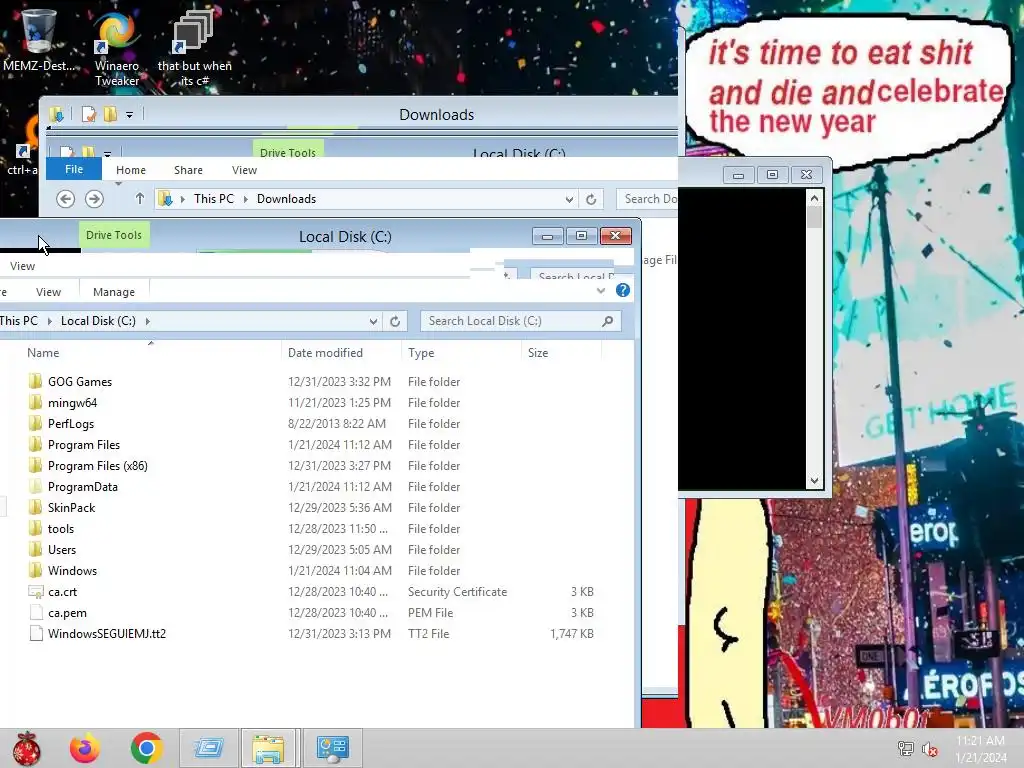
Task: Click arrow after Local Disk (C:) breadcrumb
Action: click(148, 321)
